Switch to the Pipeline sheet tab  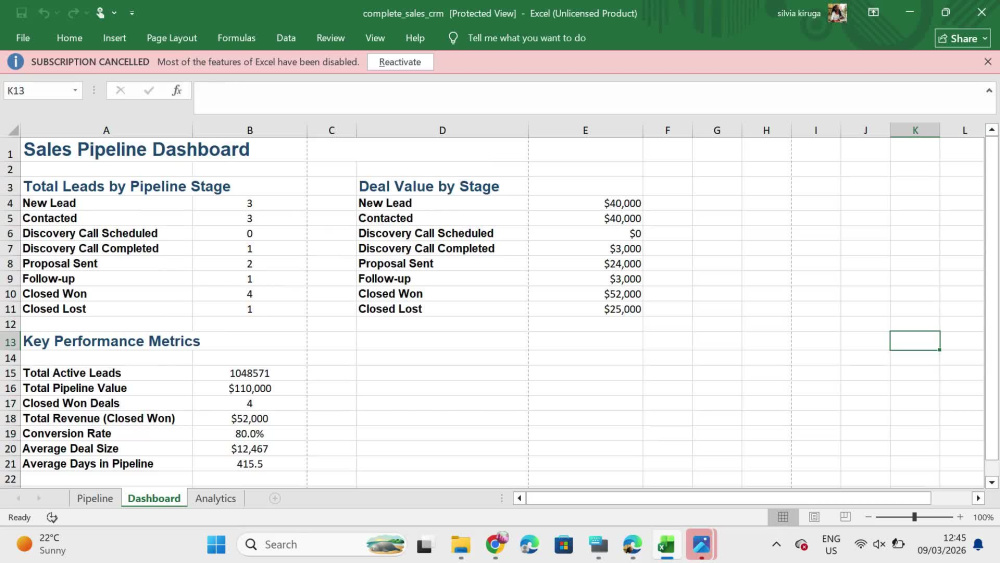click(x=95, y=499)
